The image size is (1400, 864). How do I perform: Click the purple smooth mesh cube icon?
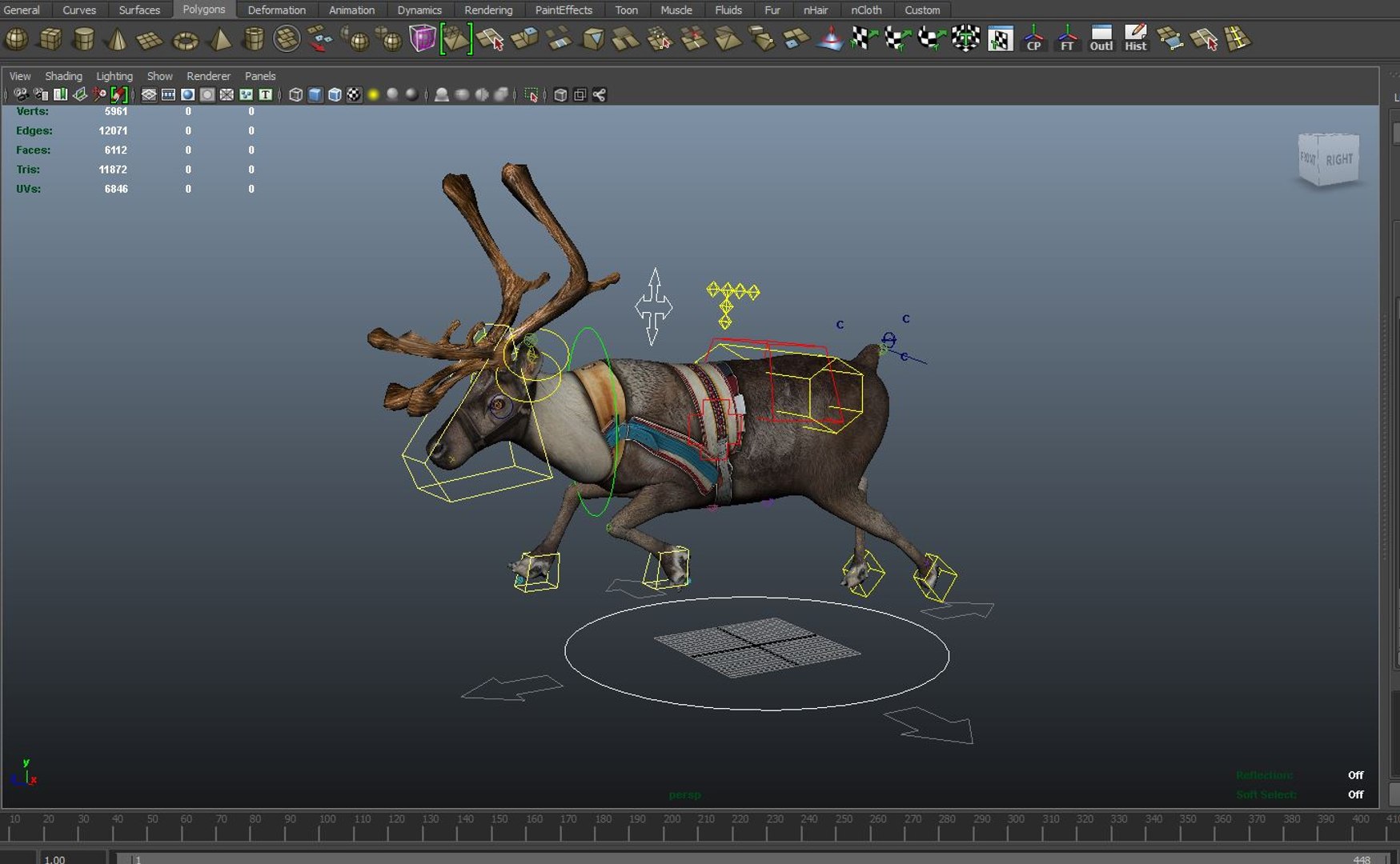422,38
